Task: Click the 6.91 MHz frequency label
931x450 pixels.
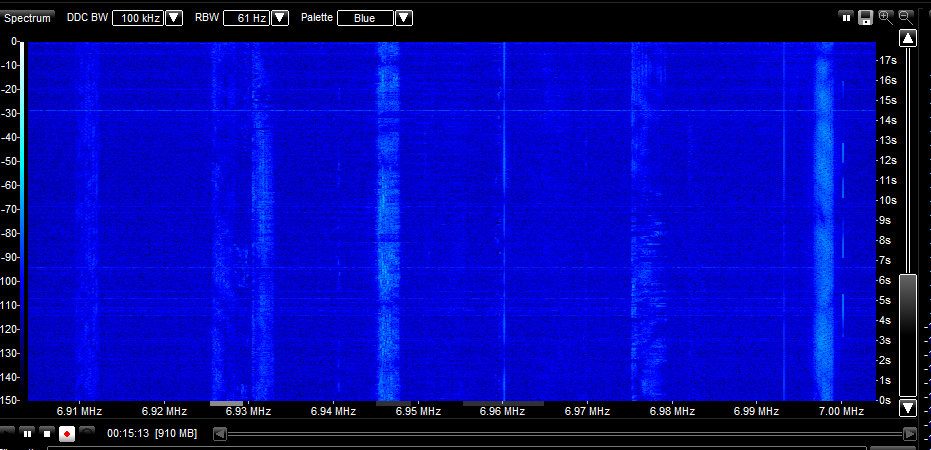Action: (80, 411)
